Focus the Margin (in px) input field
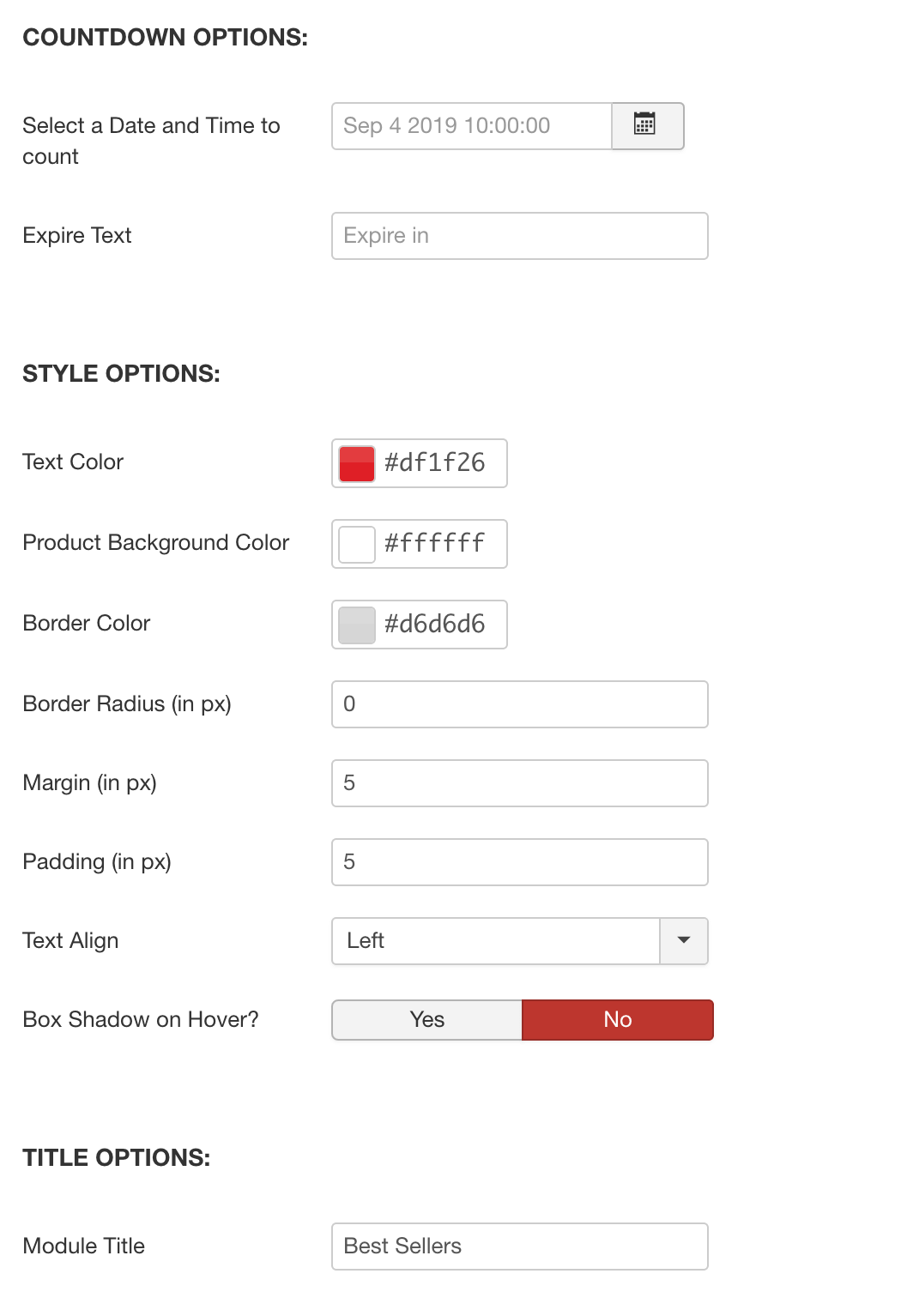Viewport: 901px width, 1316px height. point(520,783)
